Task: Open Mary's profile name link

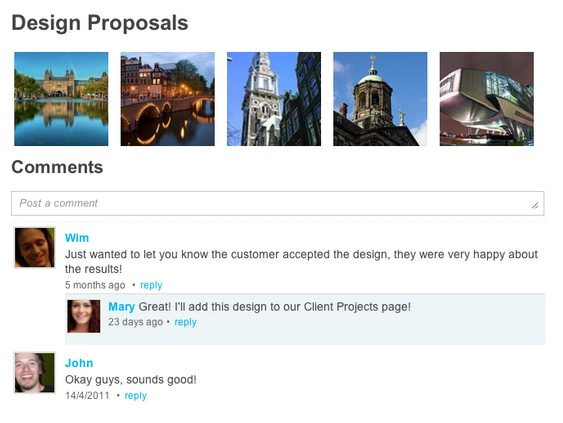Action: coord(122,307)
